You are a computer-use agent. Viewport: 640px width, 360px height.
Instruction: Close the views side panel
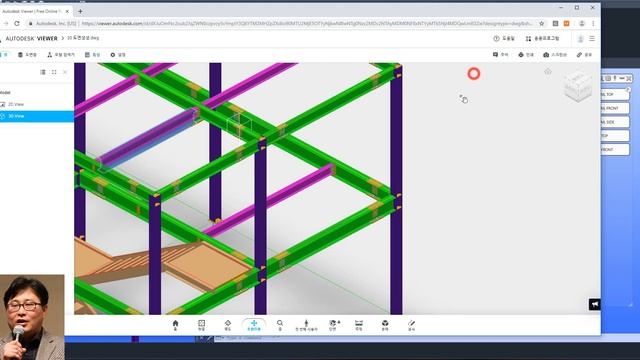point(65,72)
